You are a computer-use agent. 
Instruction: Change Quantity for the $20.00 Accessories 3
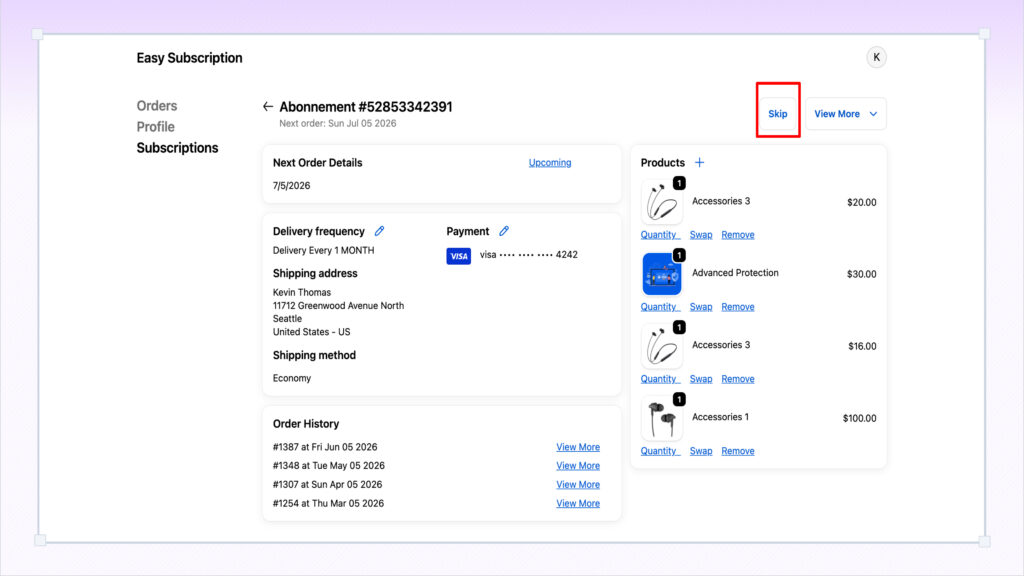pyautogui.click(x=660, y=235)
